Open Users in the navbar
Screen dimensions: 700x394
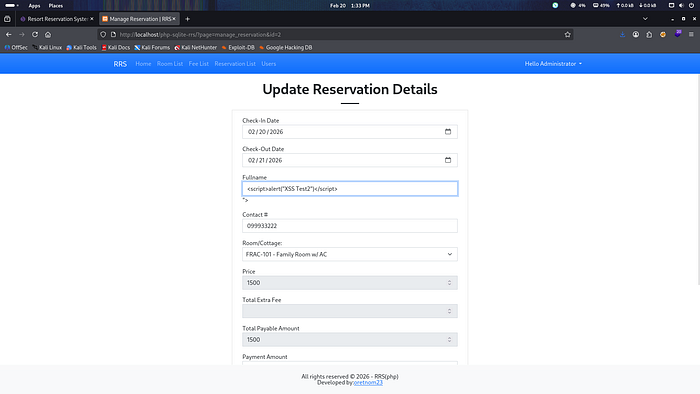(x=269, y=64)
